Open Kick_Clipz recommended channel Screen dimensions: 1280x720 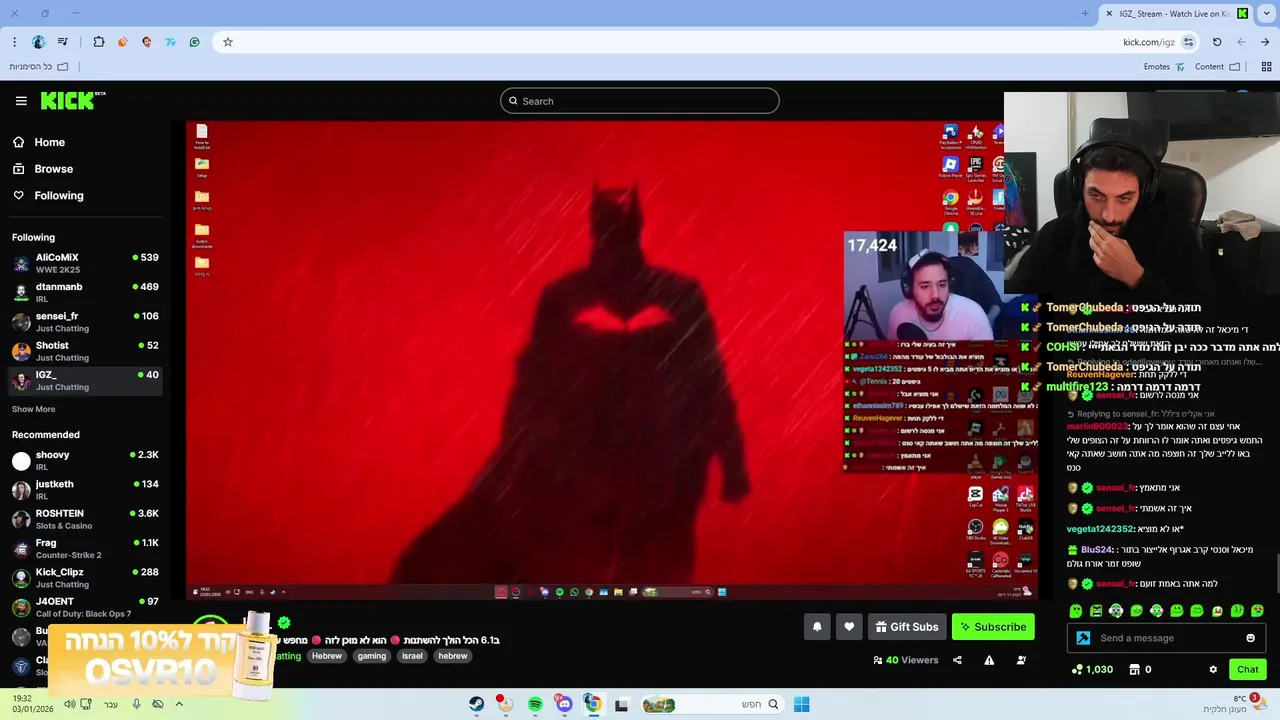click(85, 578)
